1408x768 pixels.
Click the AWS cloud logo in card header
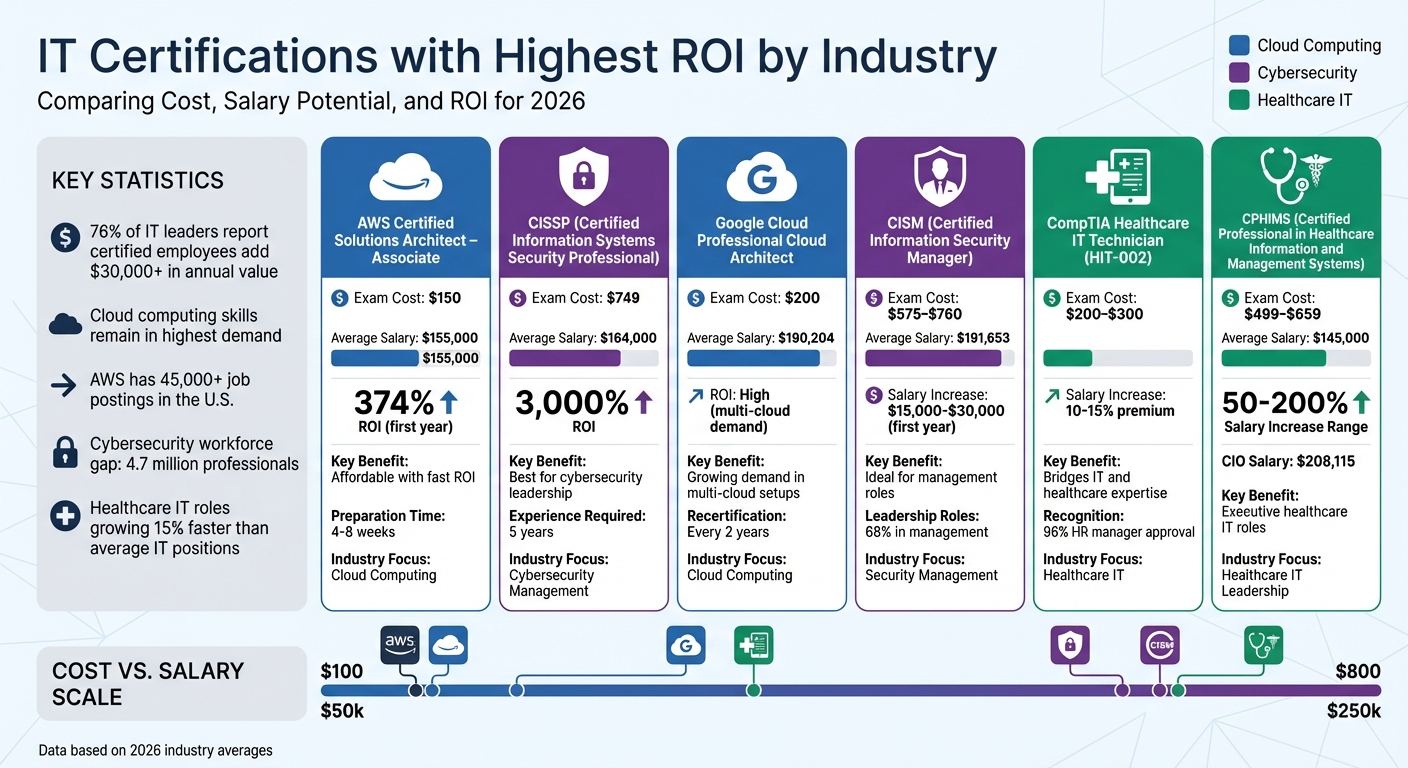pyautogui.click(x=405, y=179)
